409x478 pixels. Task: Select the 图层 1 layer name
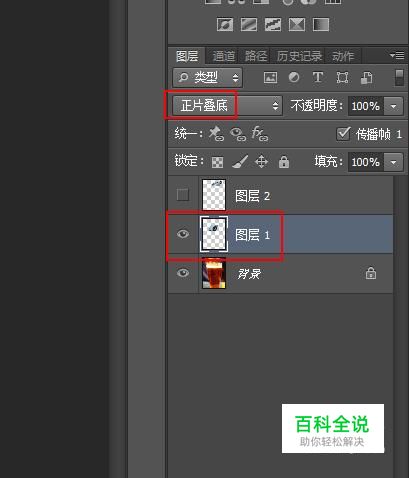point(252,235)
